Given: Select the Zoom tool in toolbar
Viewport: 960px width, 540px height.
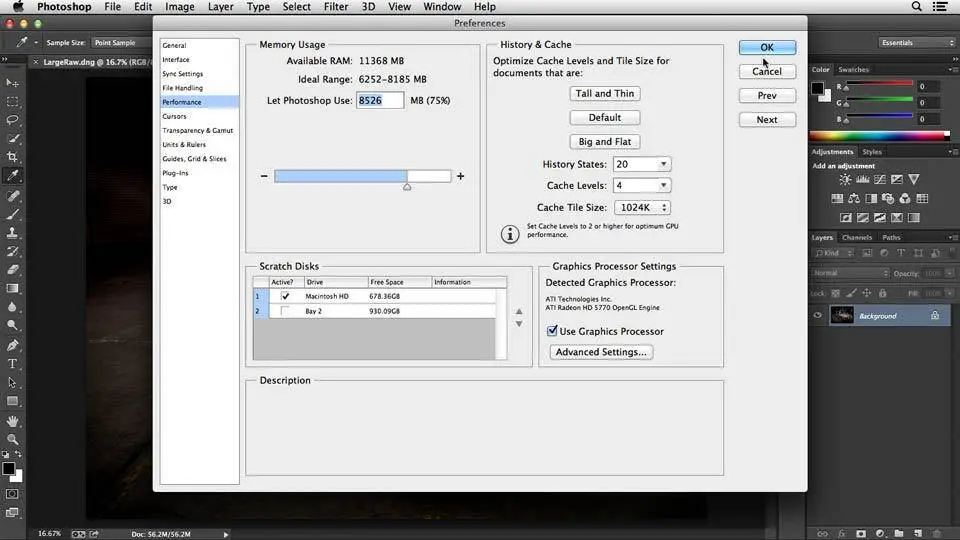Looking at the screenshot, I should [12, 440].
